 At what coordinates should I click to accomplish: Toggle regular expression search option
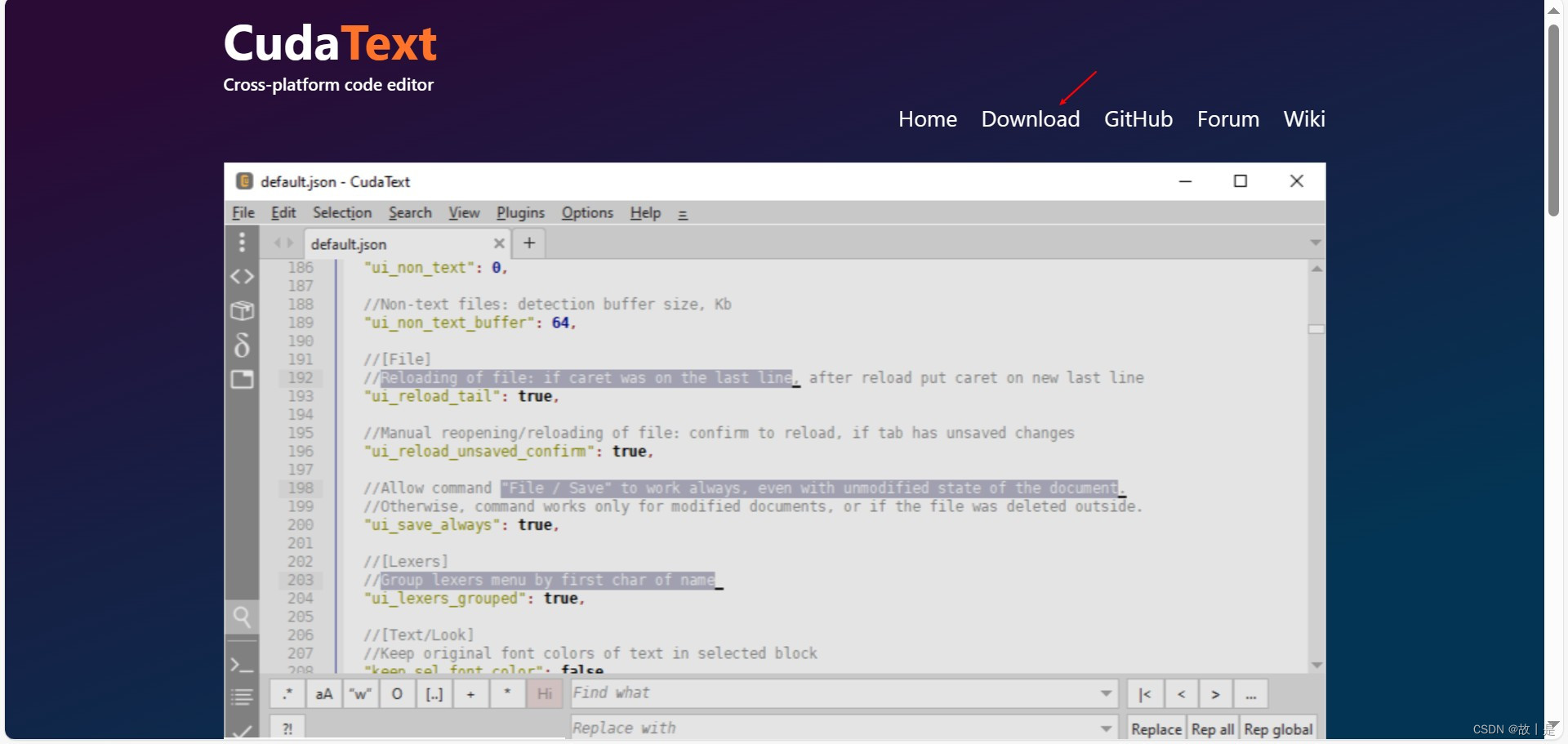[287, 694]
